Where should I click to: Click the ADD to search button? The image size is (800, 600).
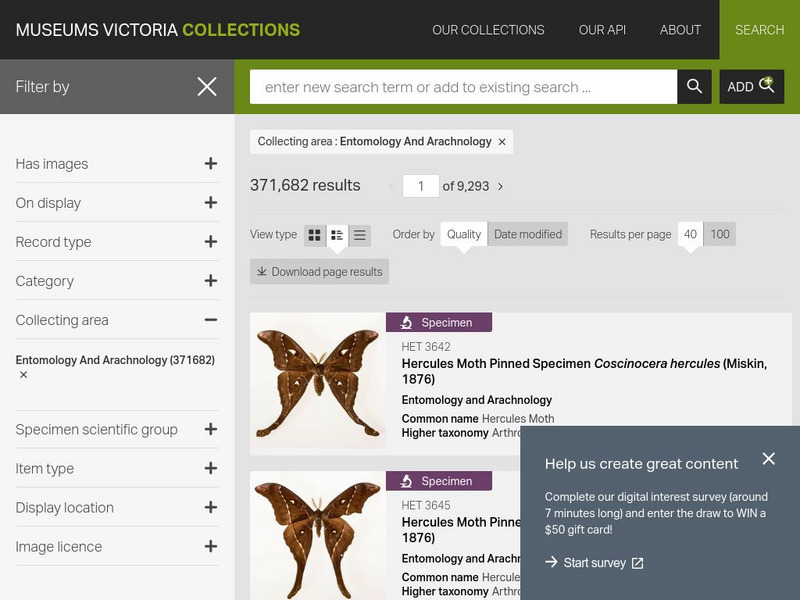coord(751,87)
